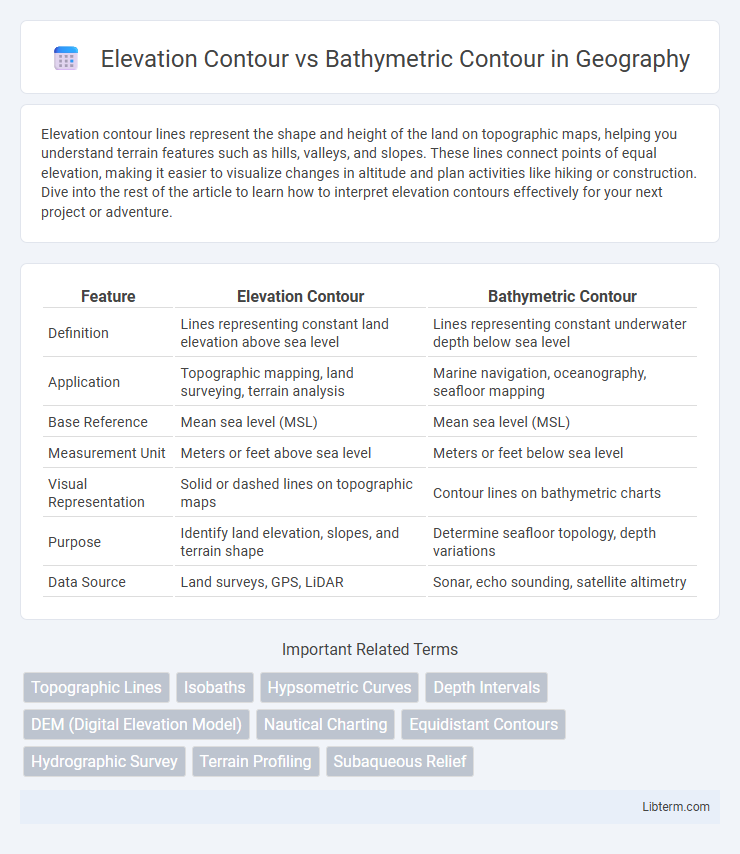Select the Data Source table row label
This screenshot has width=740, height=854.
87,582
